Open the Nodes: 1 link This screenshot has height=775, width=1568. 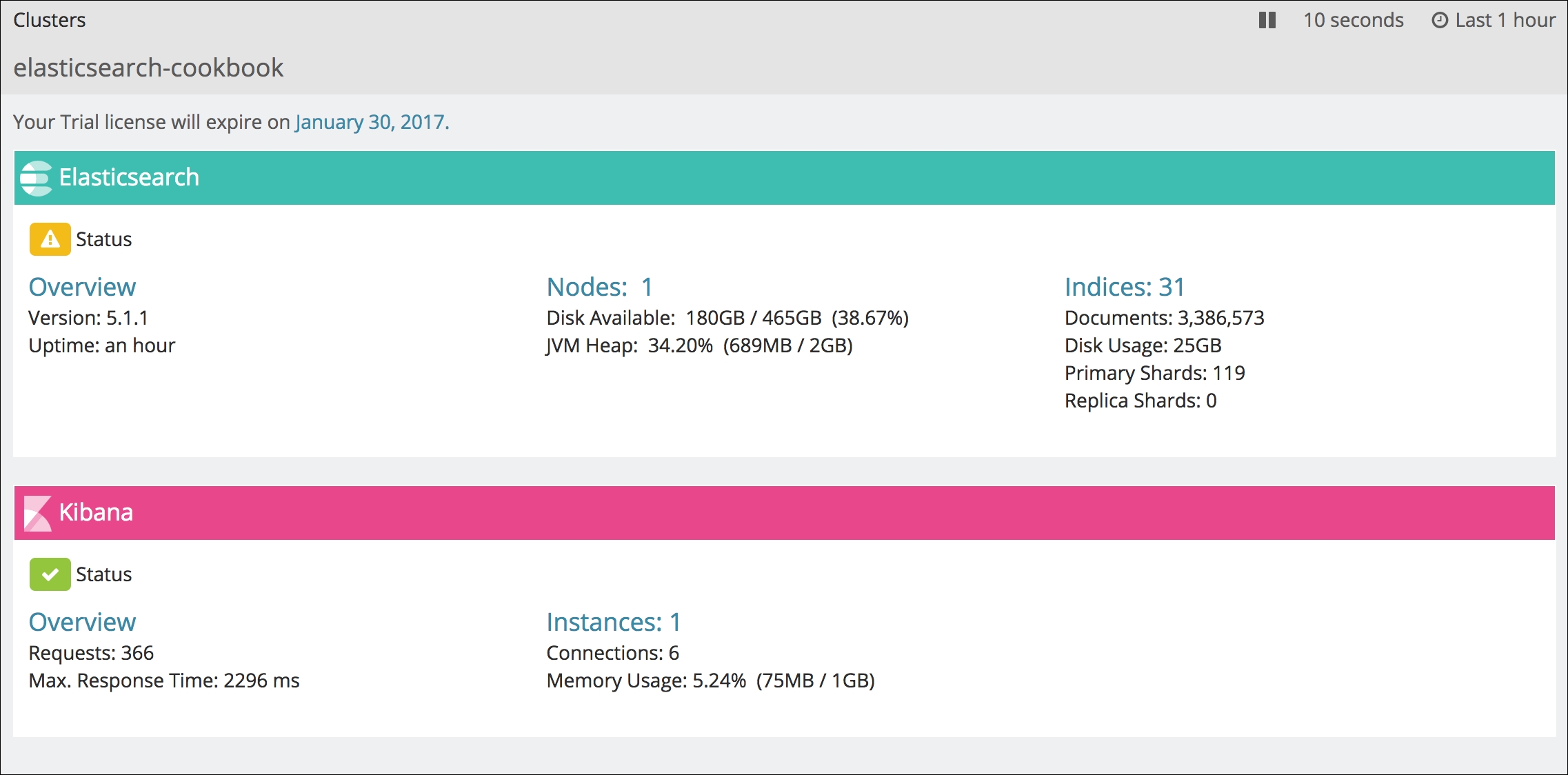coord(599,287)
